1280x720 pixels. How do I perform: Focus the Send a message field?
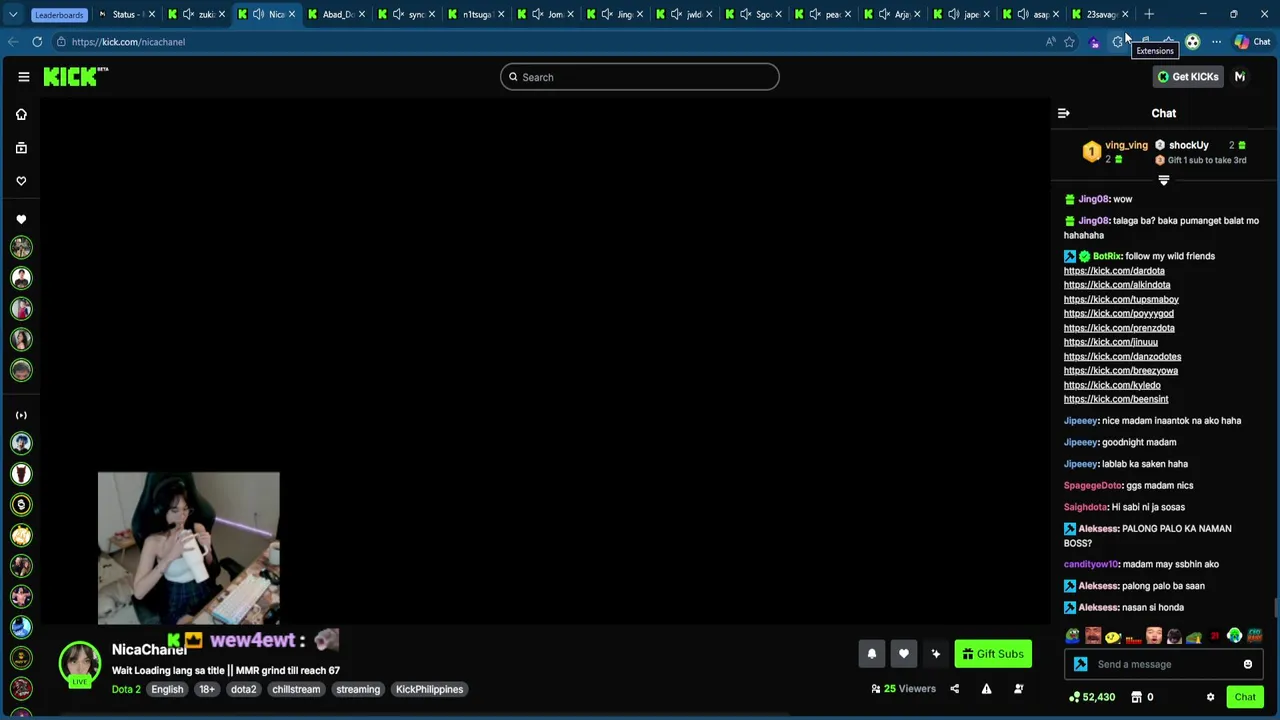[x=1165, y=664]
